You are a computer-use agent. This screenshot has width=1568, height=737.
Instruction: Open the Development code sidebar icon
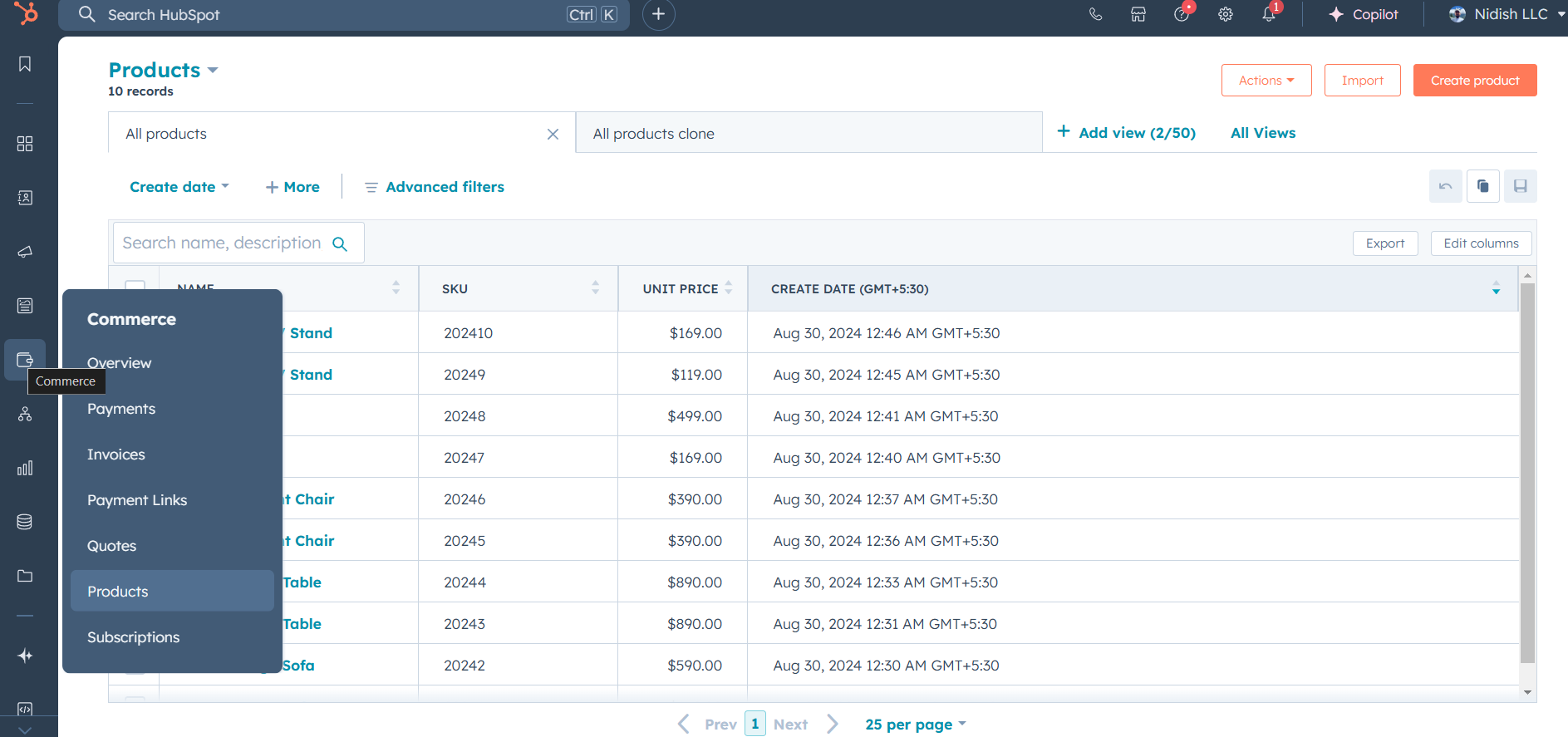pyautogui.click(x=25, y=709)
